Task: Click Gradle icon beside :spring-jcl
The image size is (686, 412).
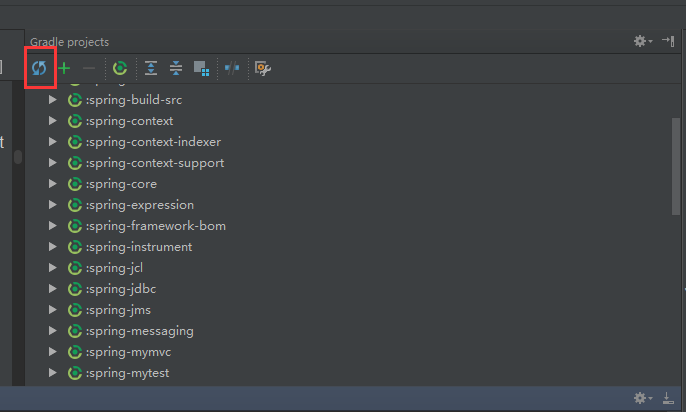Action: pyautogui.click(x=75, y=268)
